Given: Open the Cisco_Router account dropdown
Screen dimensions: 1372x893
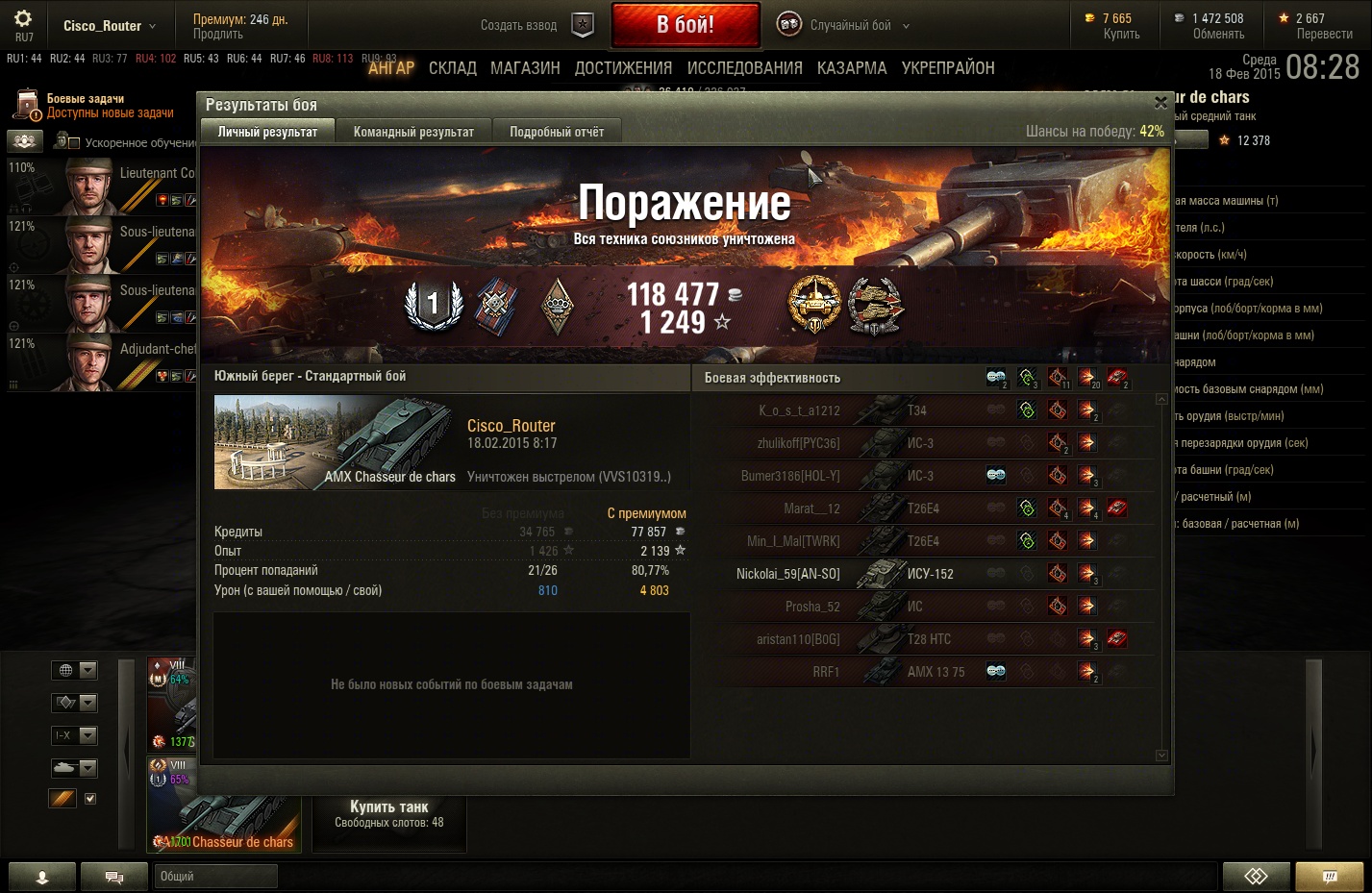Looking at the screenshot, I should tap(110, 26).
